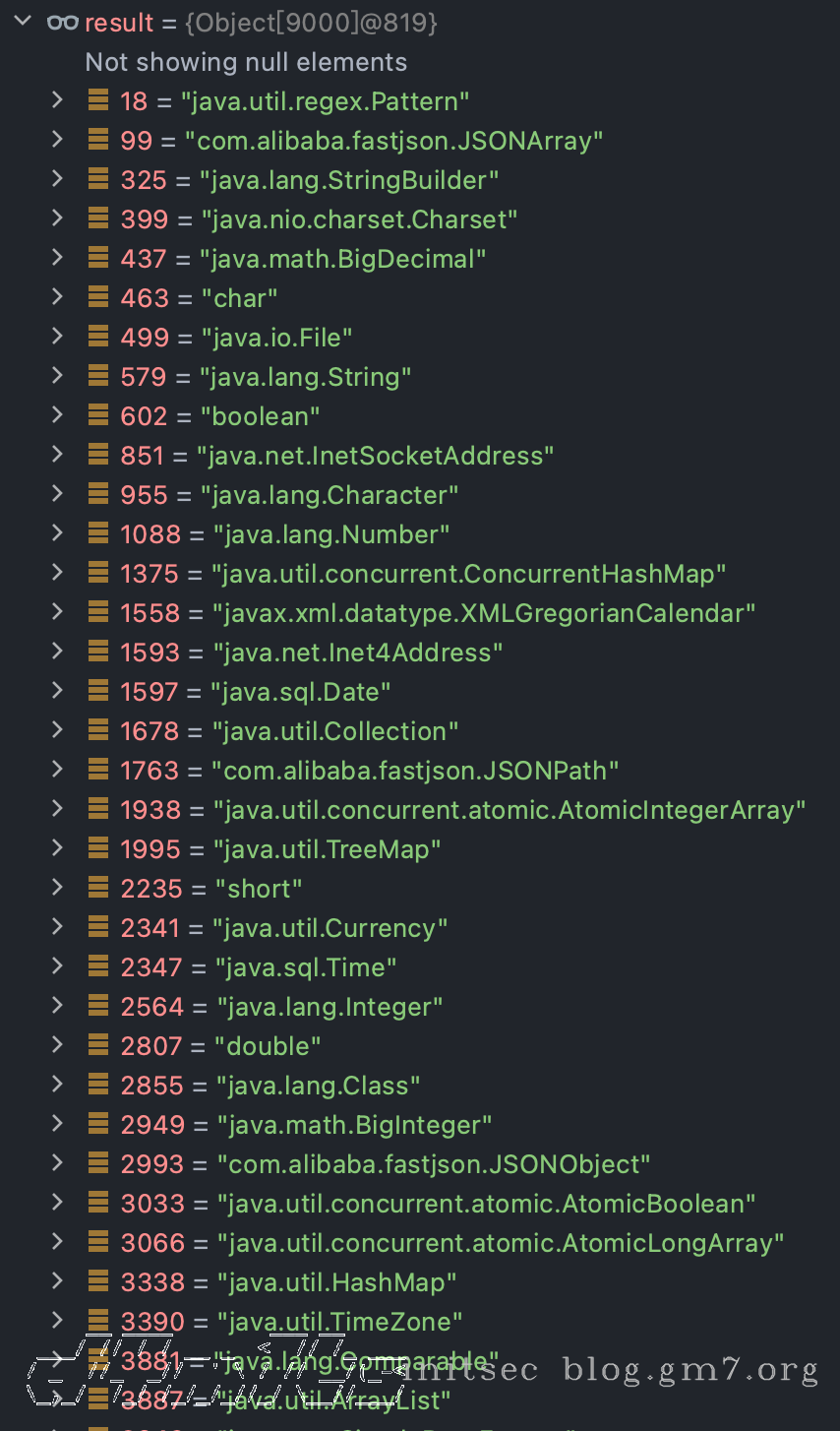Image resolution: width=840 pixels, height=1431 pixels.
Task: Select the 1938 AtomicIntegerArray row
Action: (x=462, y=810)
